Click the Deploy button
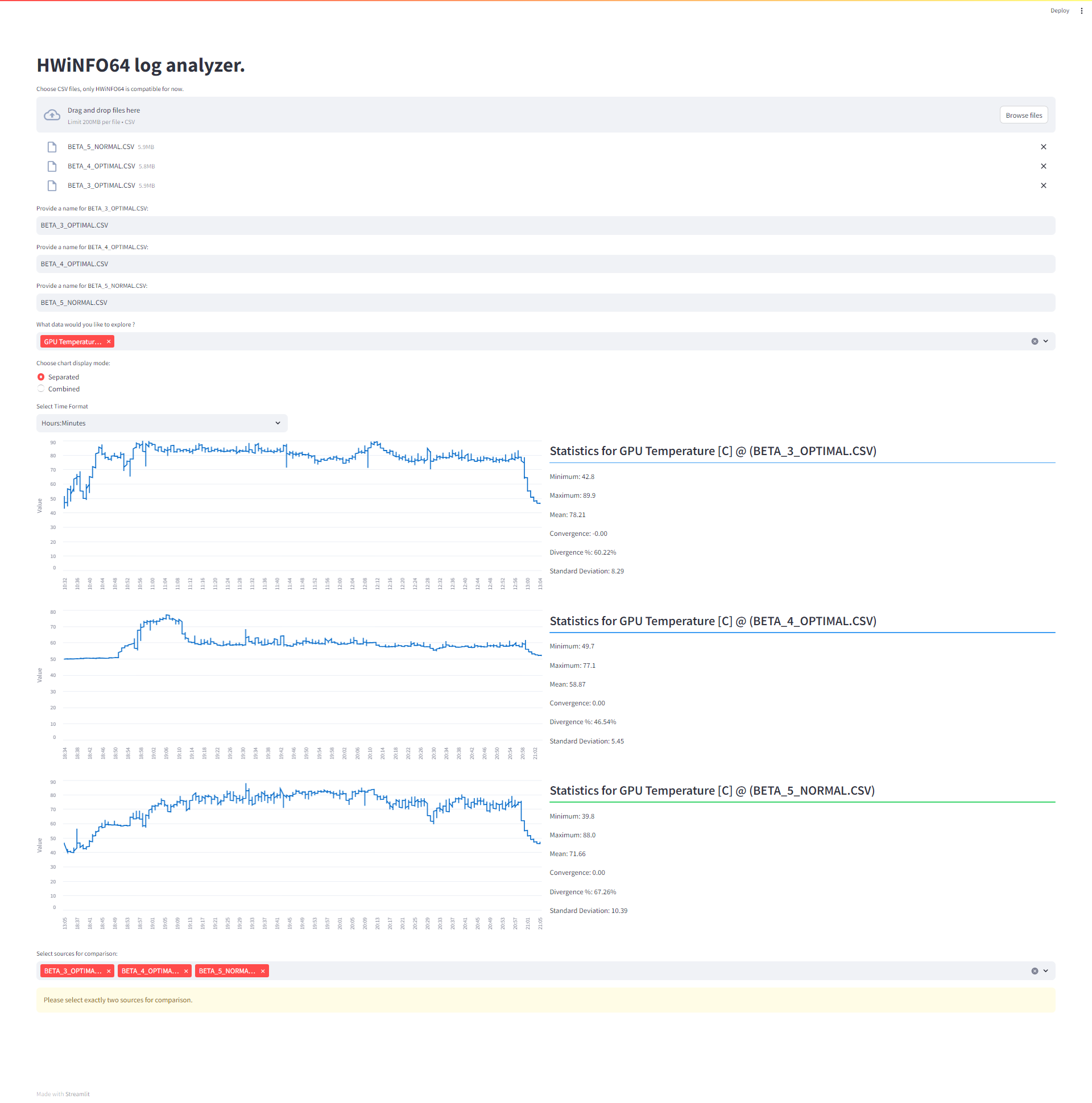The height and width of the screenshot is (1103, 1092). tap(1059, 10)
